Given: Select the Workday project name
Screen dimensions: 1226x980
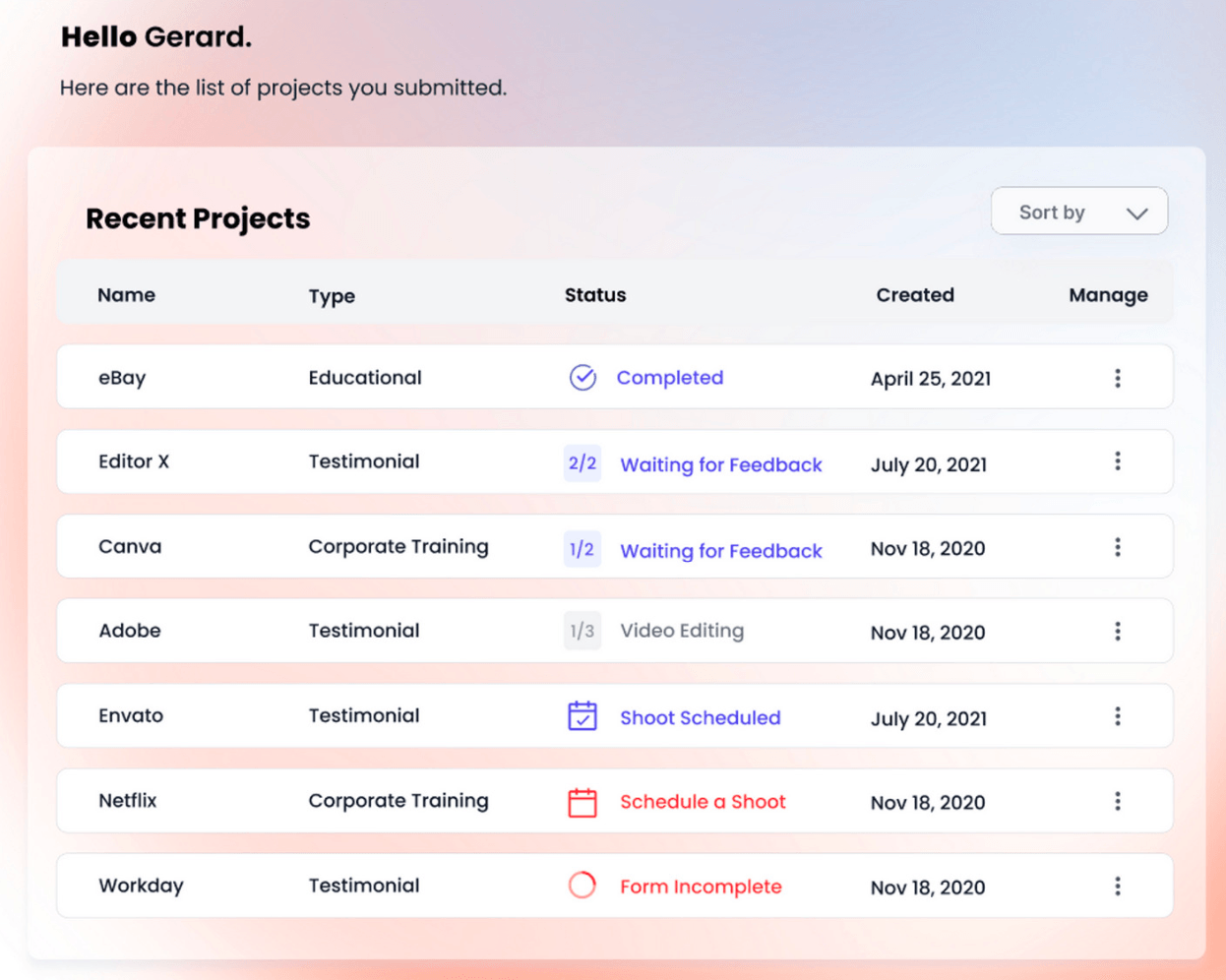Looking at the screenshot, I should 141,886.
